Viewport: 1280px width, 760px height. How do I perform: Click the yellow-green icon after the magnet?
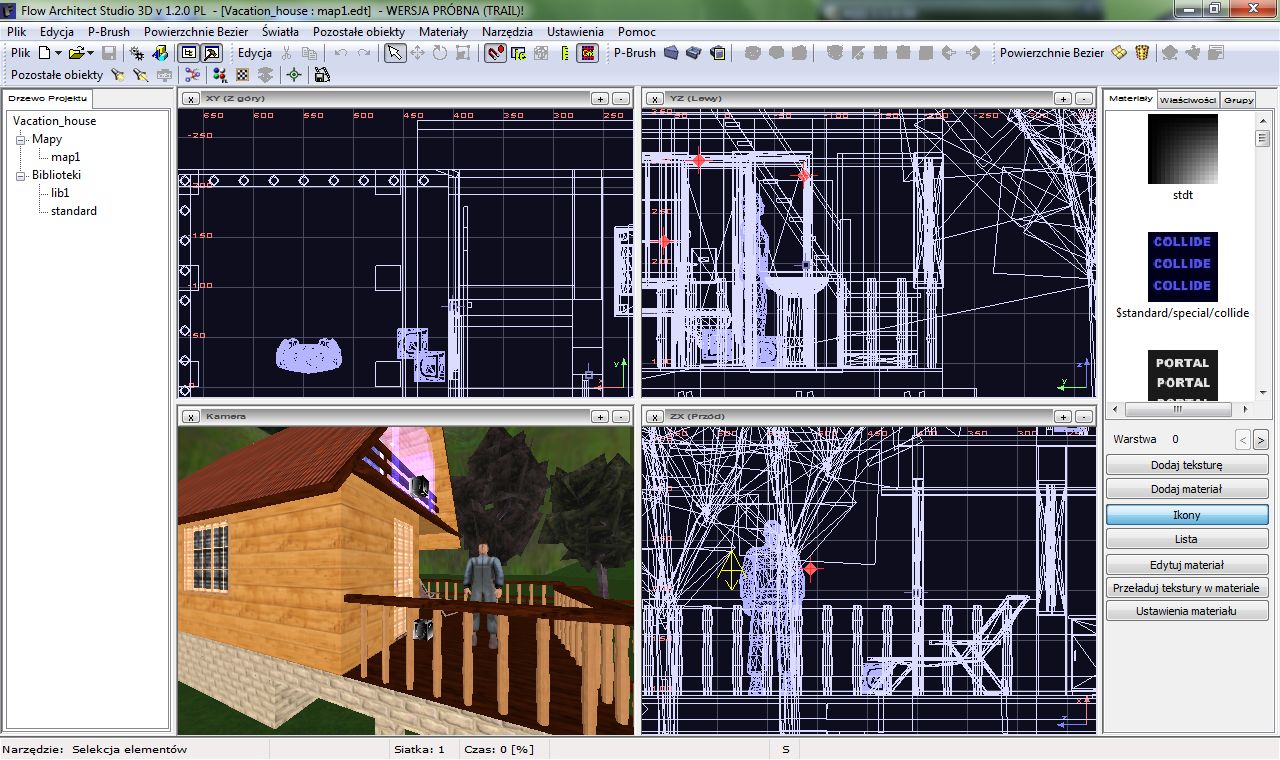[x=518, y=53]
